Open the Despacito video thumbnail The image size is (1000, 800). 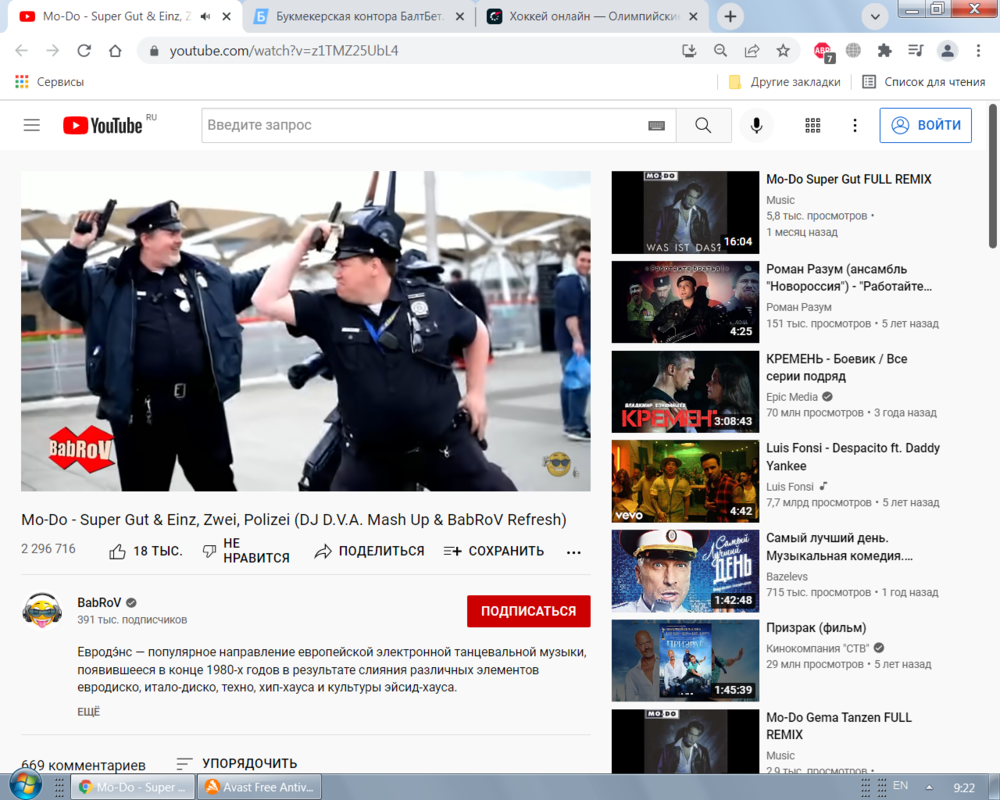click(x=685, y=482)
